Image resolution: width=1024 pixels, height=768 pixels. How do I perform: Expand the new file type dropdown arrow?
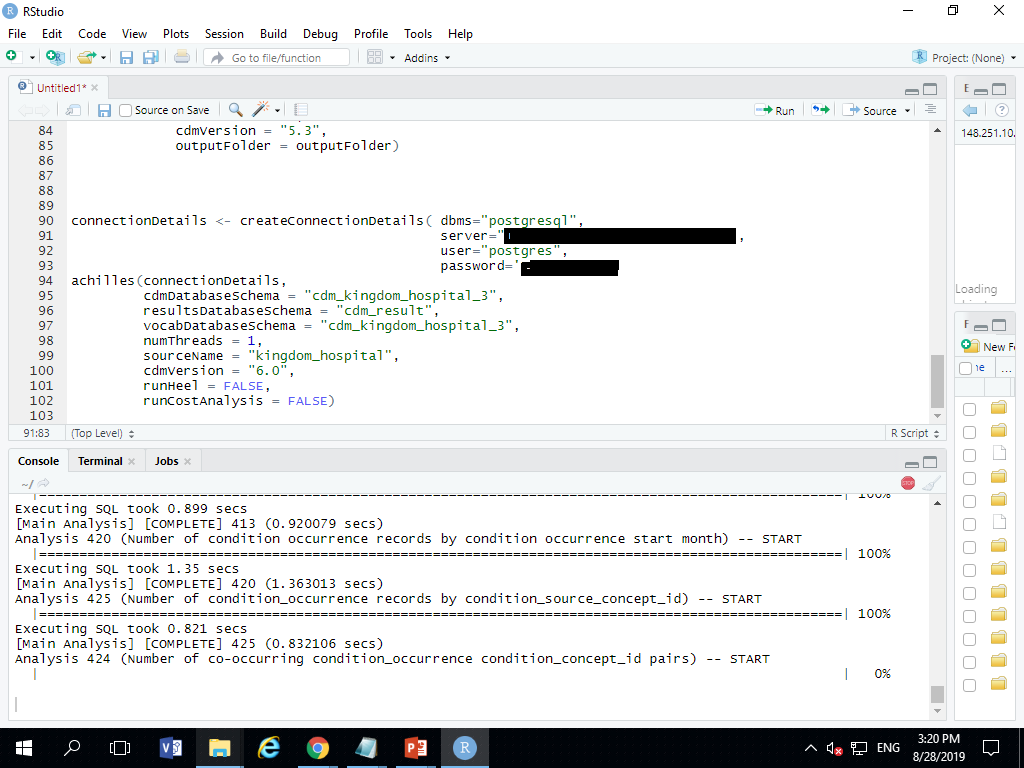(32, 57)
